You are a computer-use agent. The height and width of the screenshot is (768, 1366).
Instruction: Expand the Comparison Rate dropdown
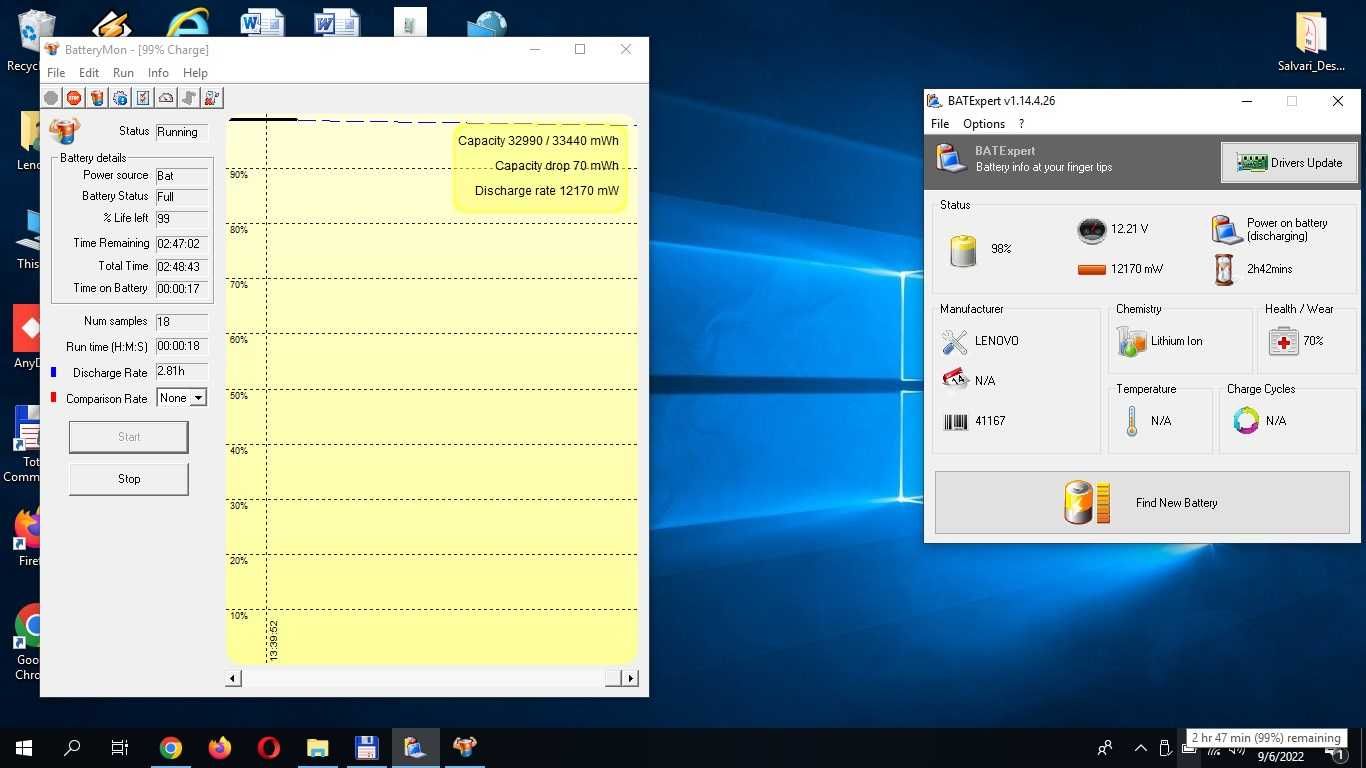pyautogui.click(x=198, y=398)
